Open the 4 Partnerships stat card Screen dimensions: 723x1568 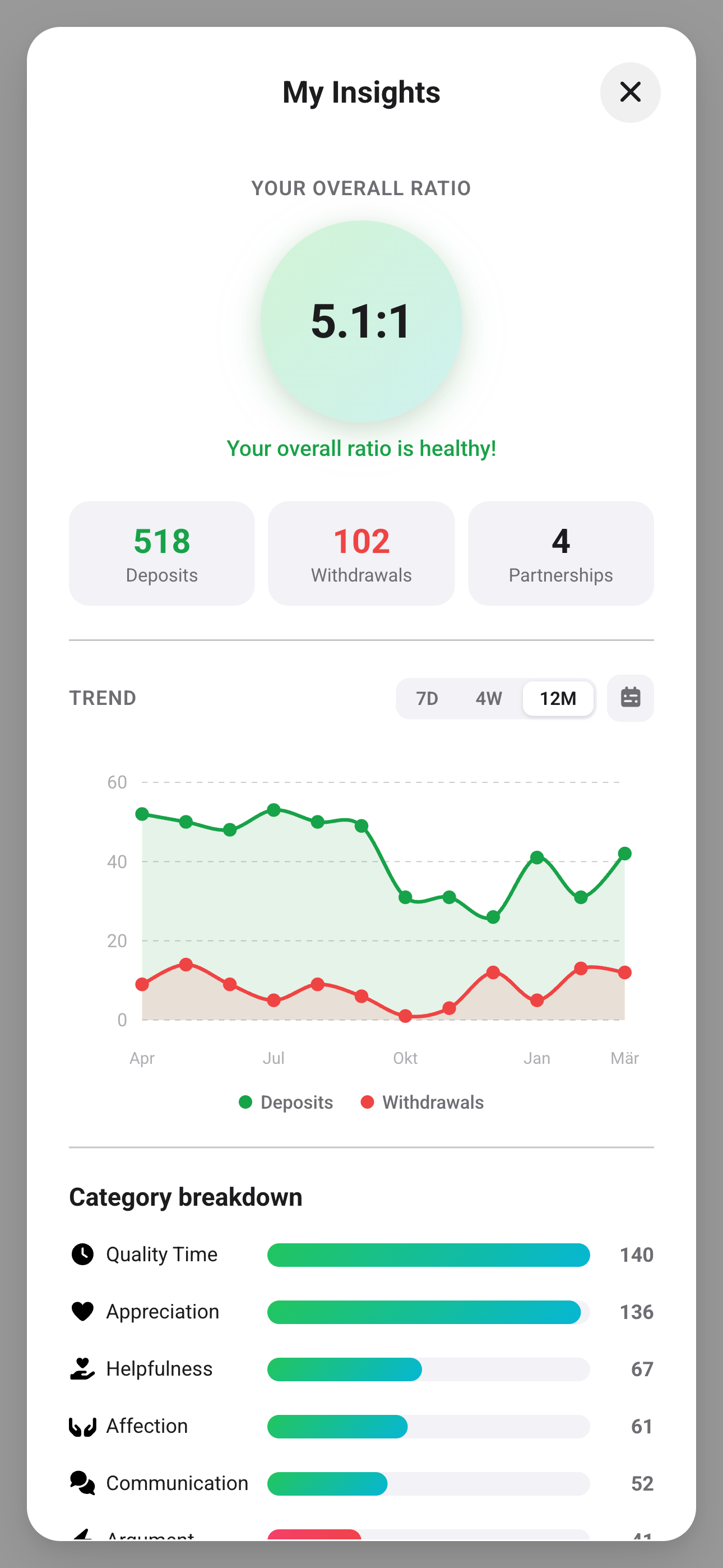(x=561, y=554)
